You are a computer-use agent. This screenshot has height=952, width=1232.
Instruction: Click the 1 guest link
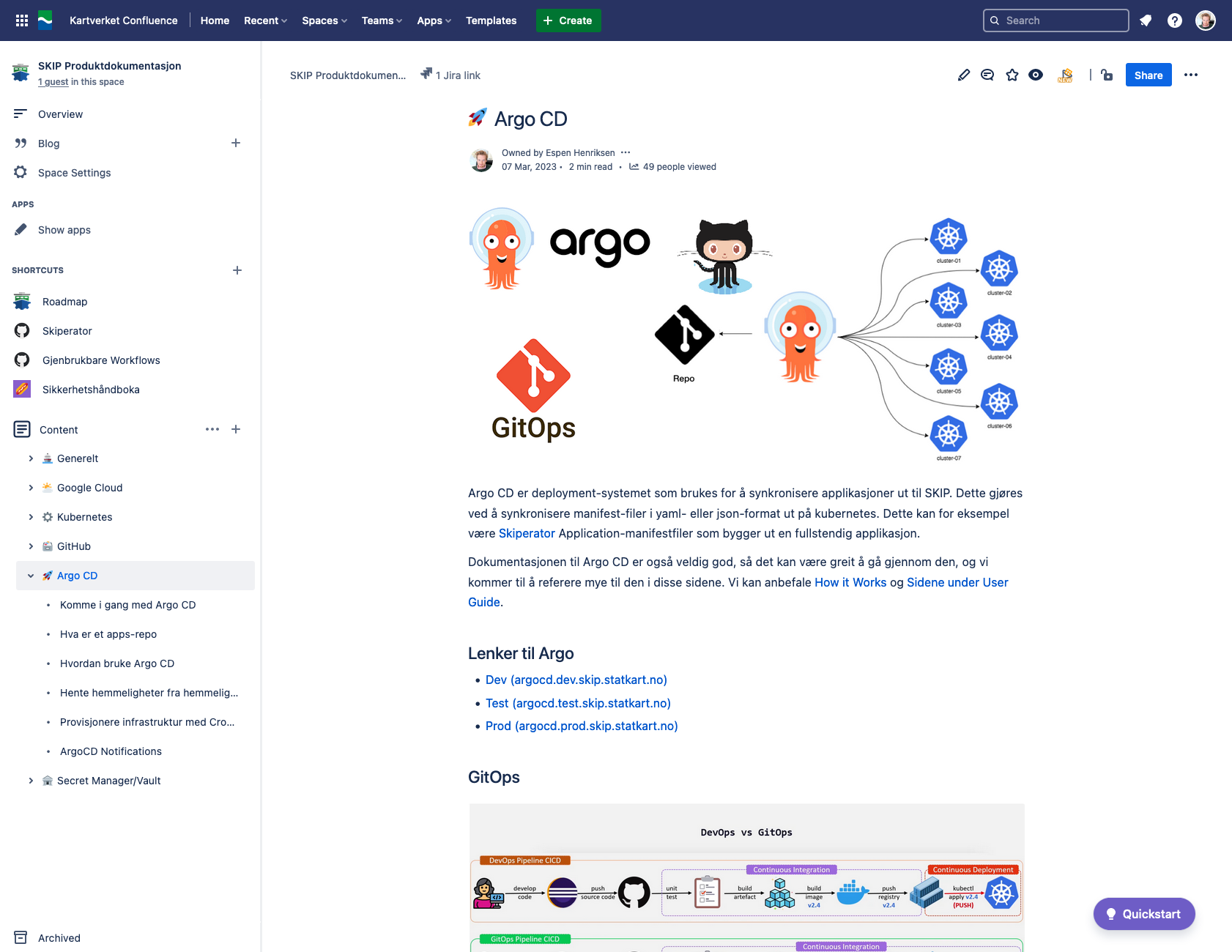point(53,82)
